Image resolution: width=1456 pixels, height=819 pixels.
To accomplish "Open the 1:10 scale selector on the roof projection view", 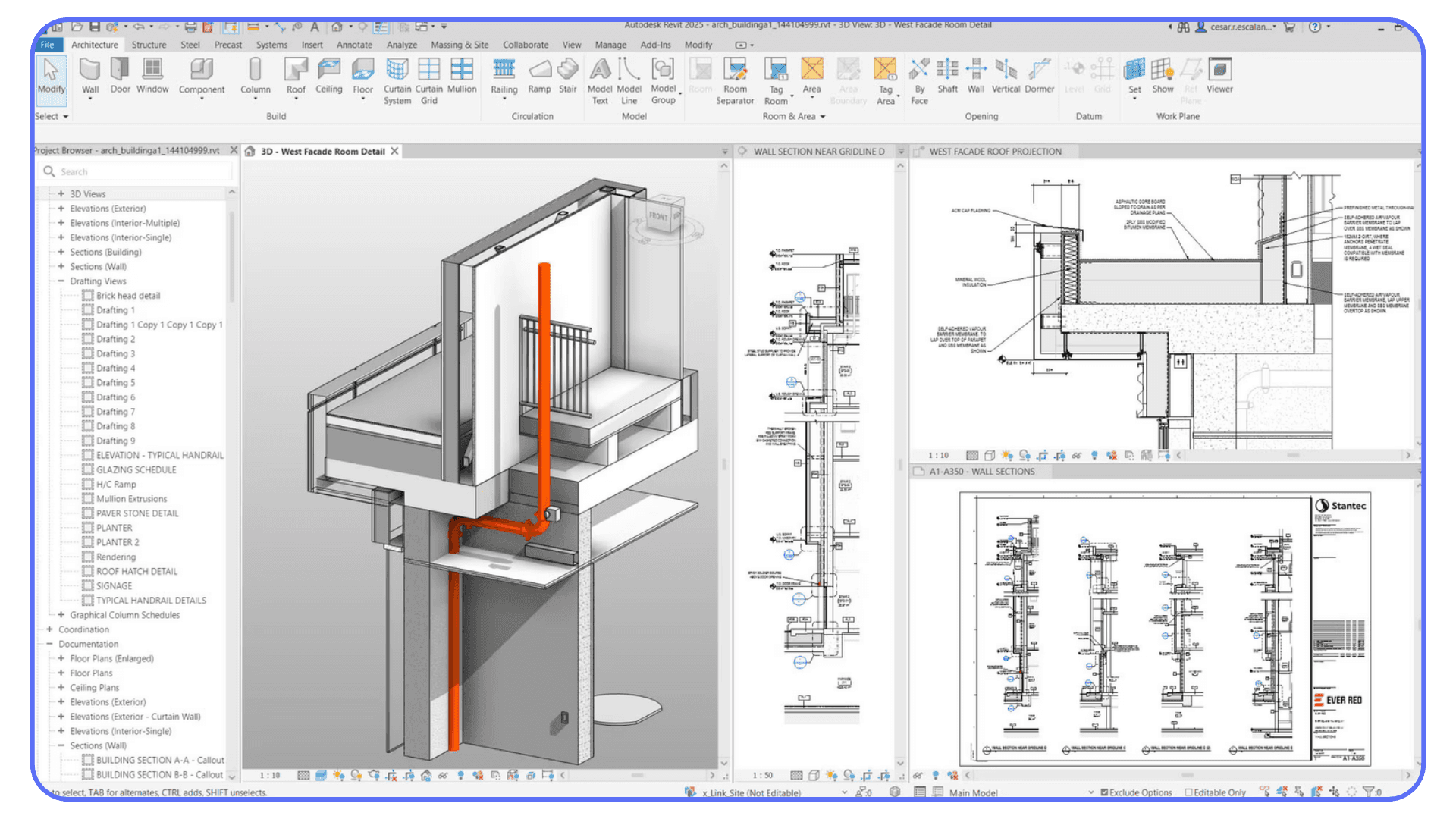I will point(939,455).
